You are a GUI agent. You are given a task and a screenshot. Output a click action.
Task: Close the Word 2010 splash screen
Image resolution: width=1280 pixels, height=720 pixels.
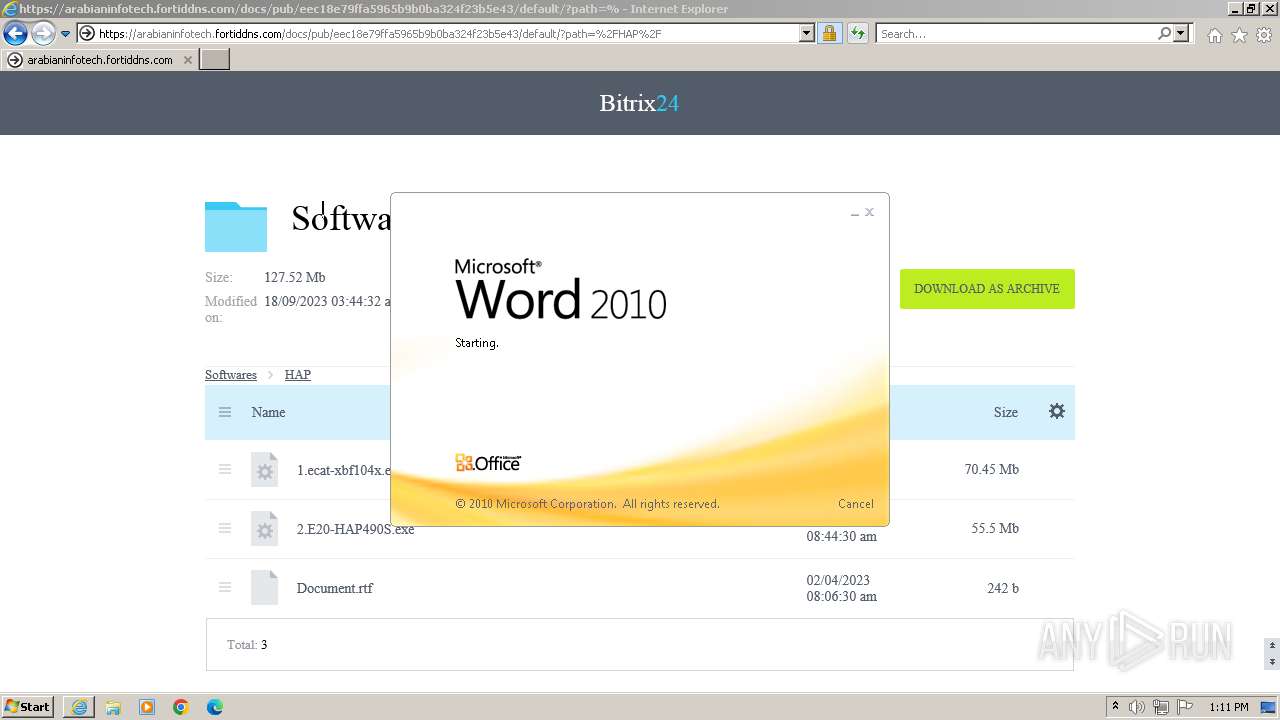pyautogui.click(x=870, y=212)
